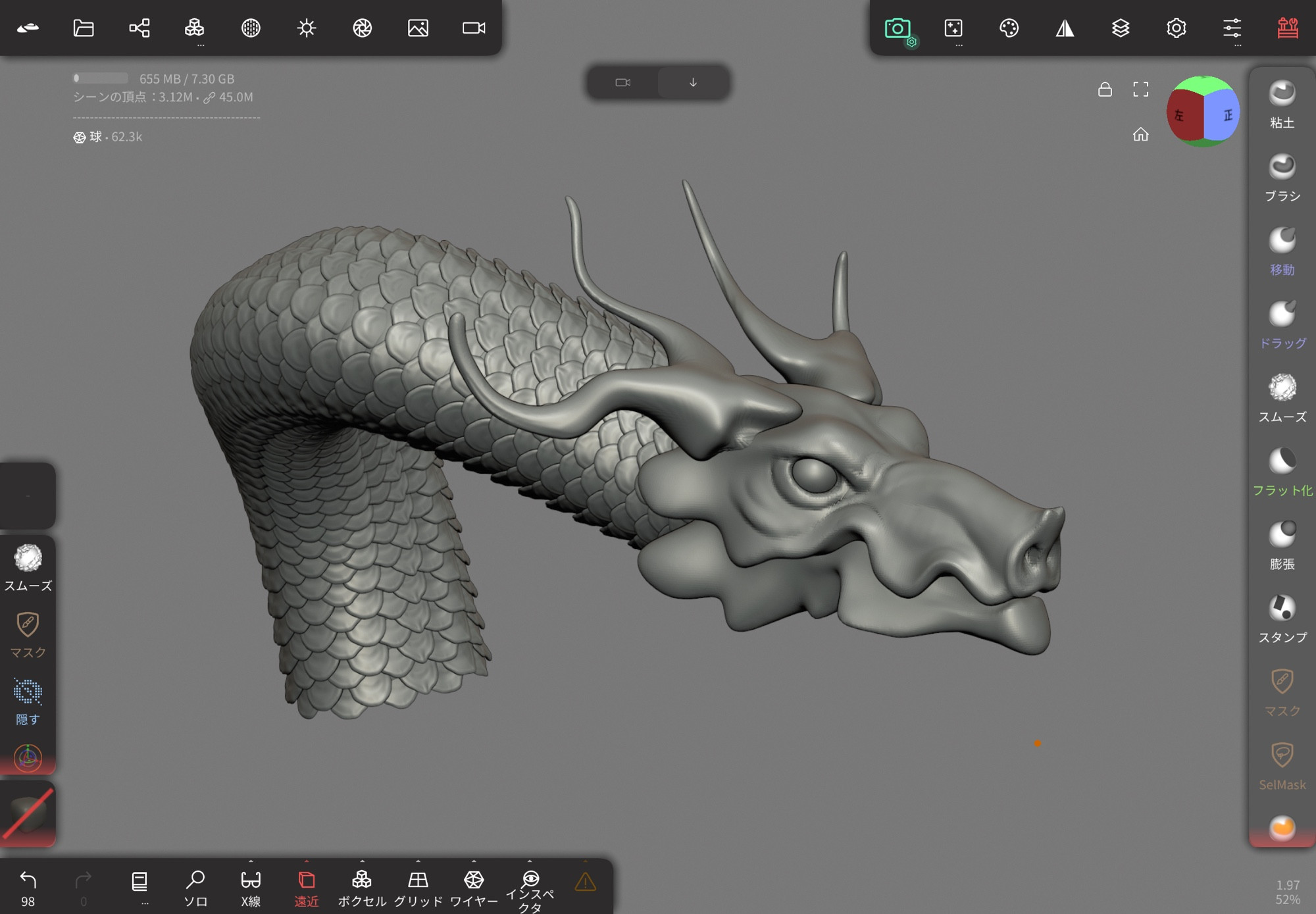
Task: Select the 粘土 clay tool
Action: (x=1282, y=104)
